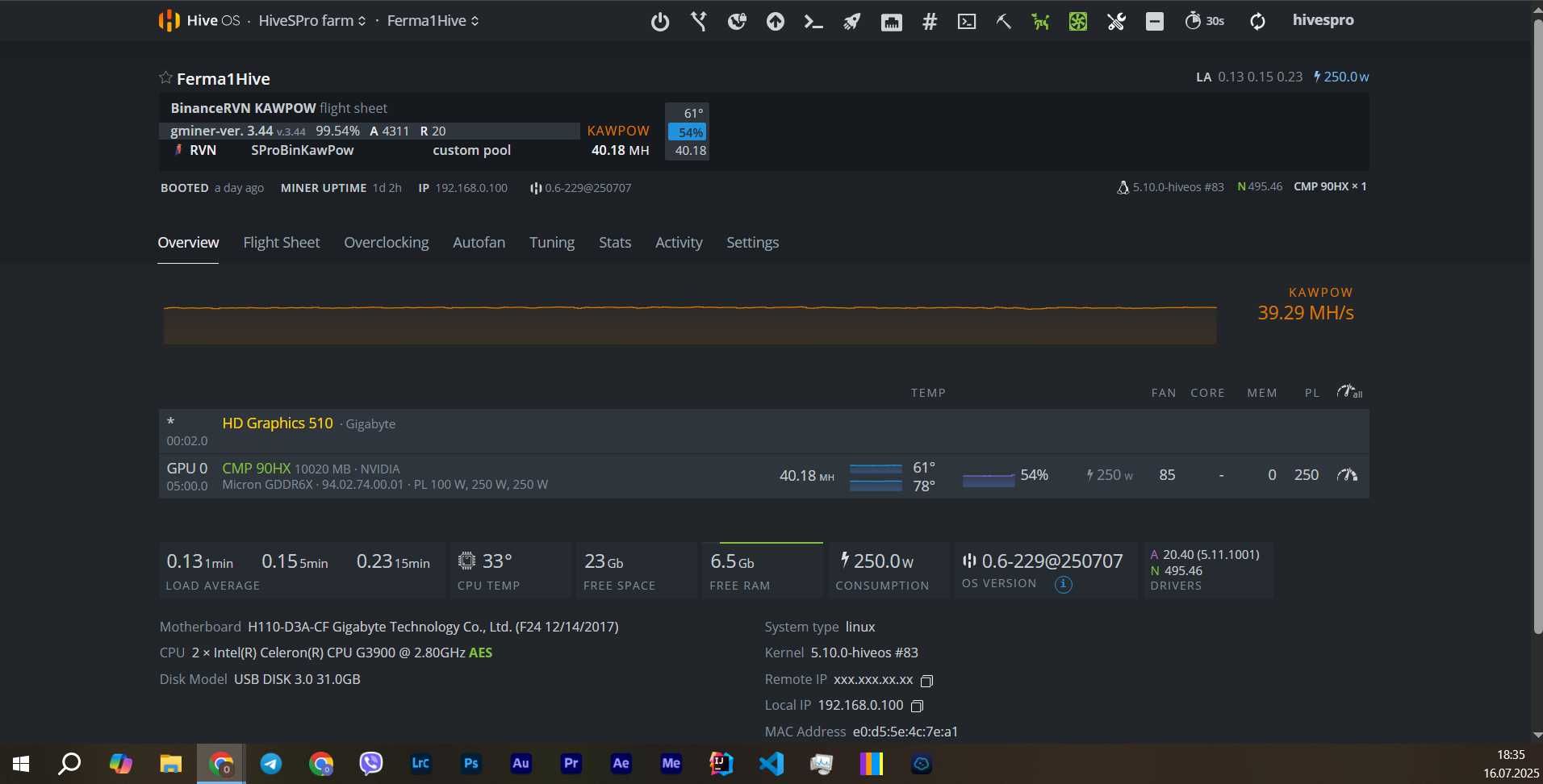This screenshot has width=1543, height=784.
Task: Click the green watchdog icon
Action: point(1040,22)
